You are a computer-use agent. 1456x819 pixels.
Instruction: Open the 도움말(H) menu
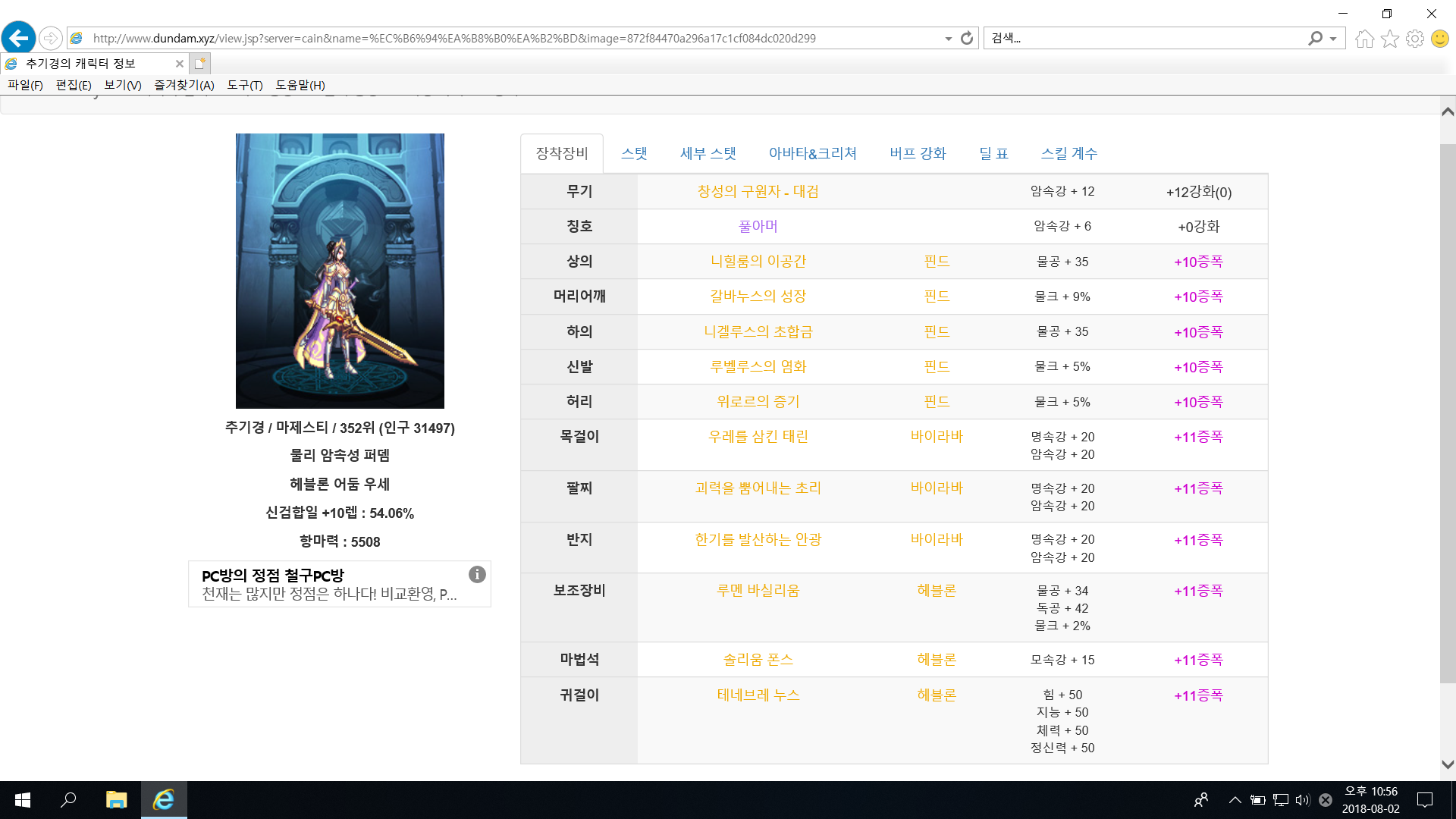(x=300, y=85)
